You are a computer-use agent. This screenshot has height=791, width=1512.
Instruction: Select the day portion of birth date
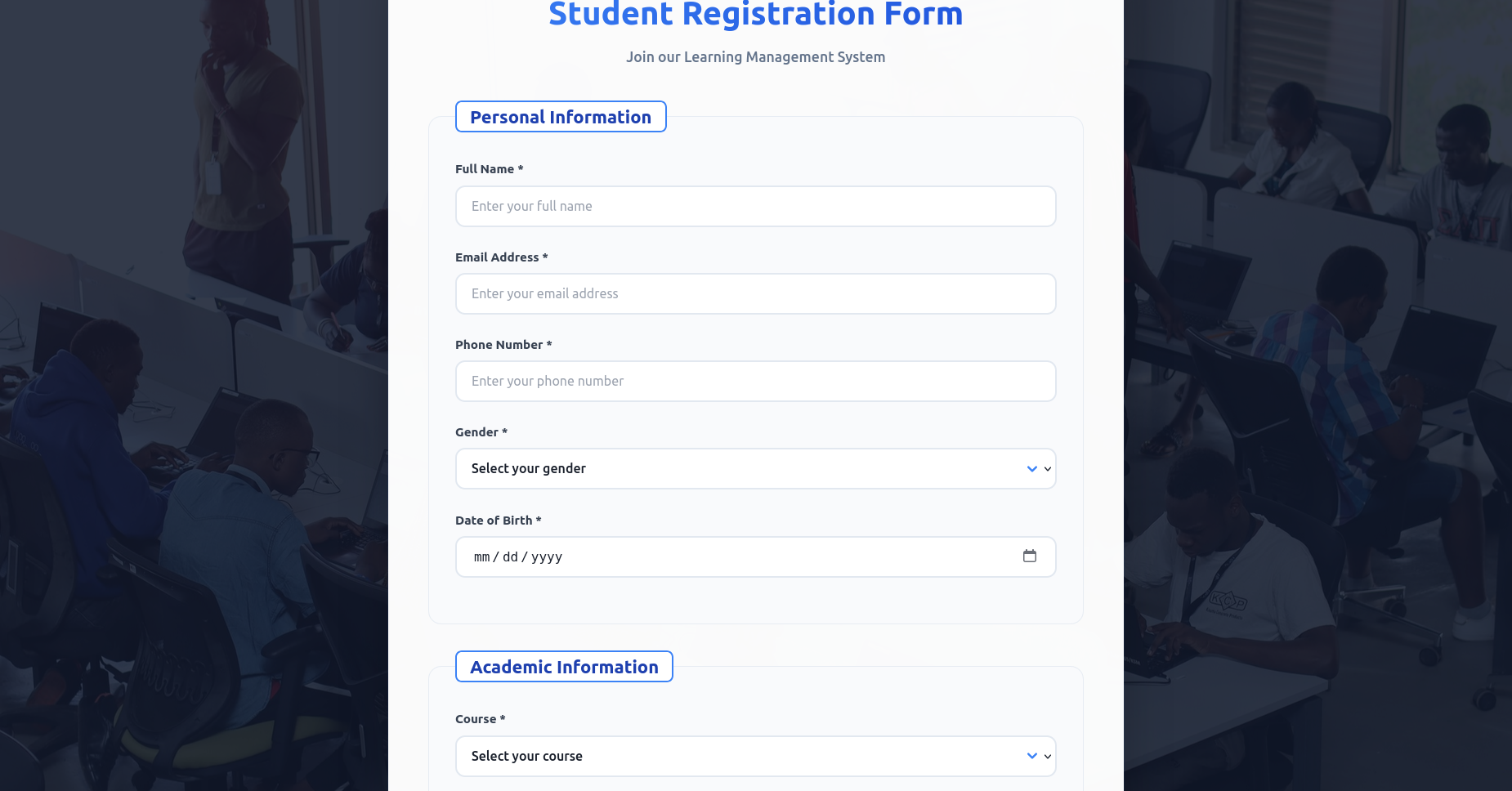(x=511, y=556)
